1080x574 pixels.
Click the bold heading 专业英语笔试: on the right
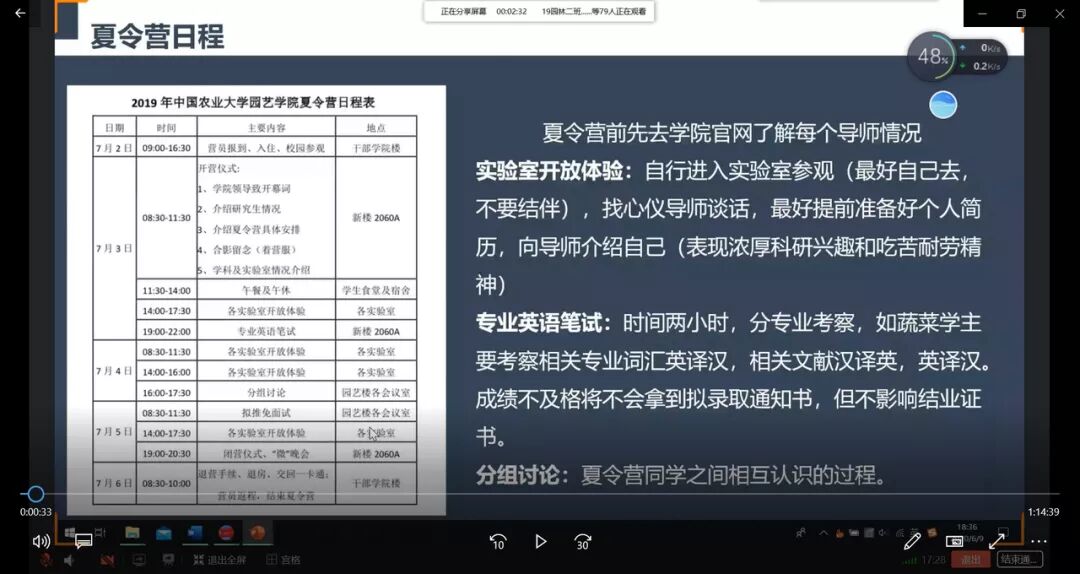pyautogui.click(x=543, y=322)
